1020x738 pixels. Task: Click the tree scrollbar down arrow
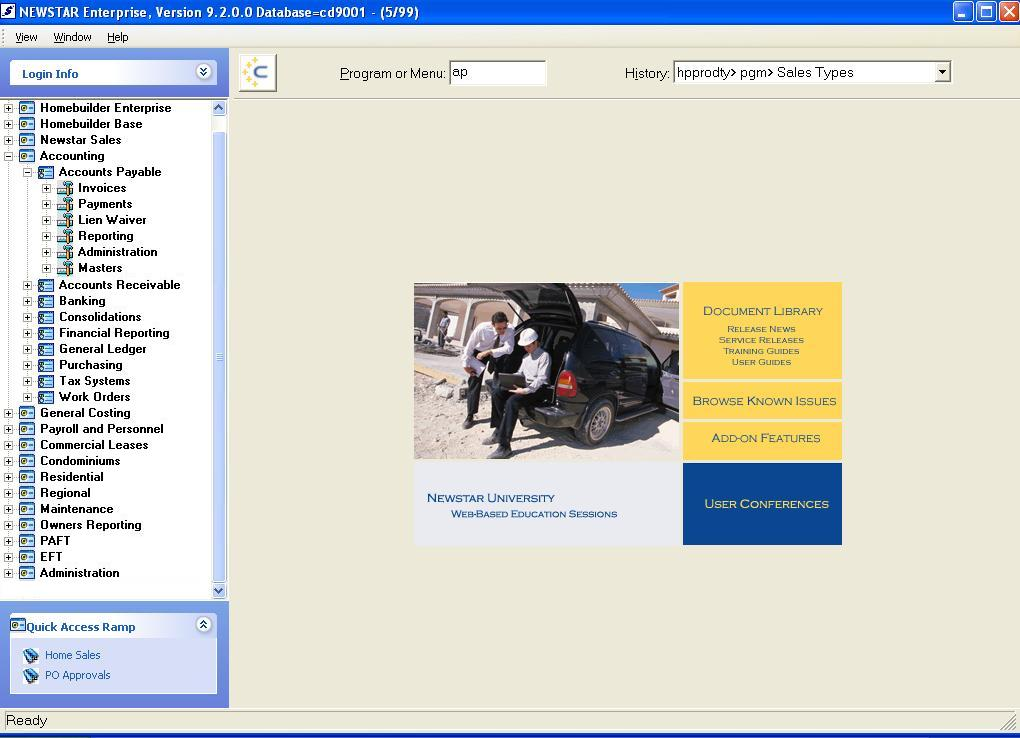click(x=219, y=591)
